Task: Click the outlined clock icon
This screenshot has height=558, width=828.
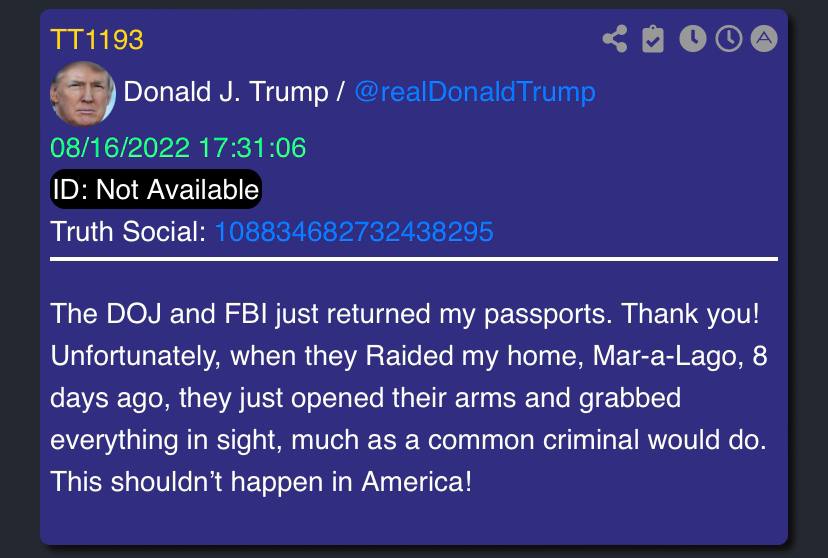Action: (729, 39)
